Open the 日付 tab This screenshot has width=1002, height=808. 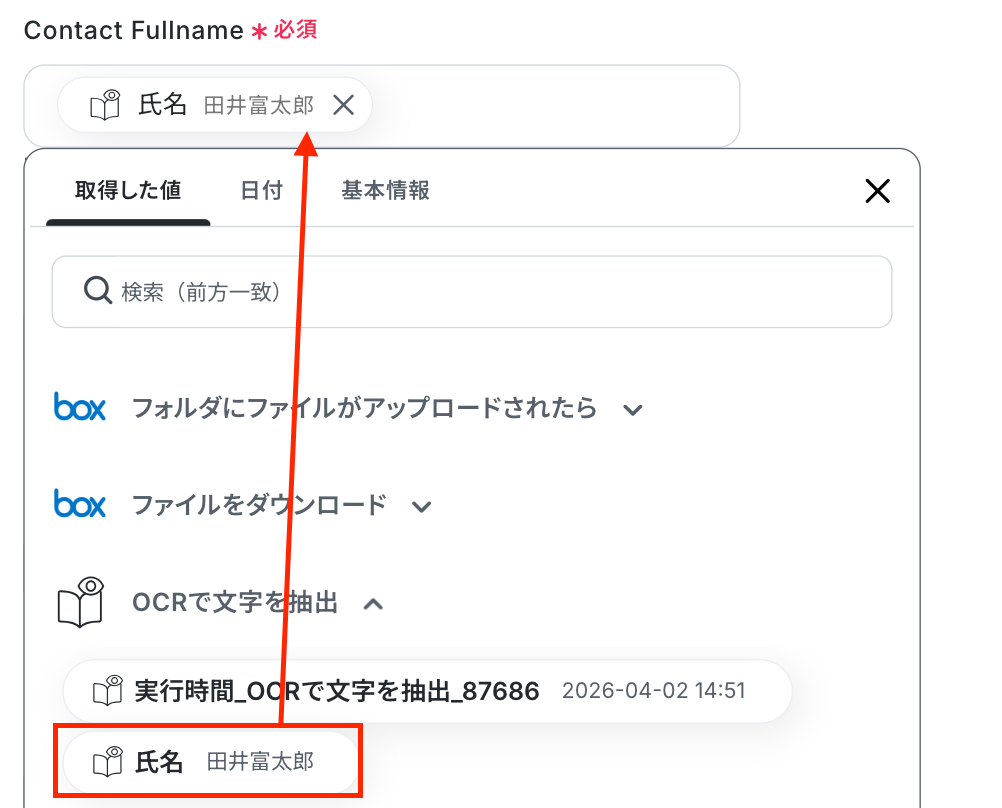(262, 190)
